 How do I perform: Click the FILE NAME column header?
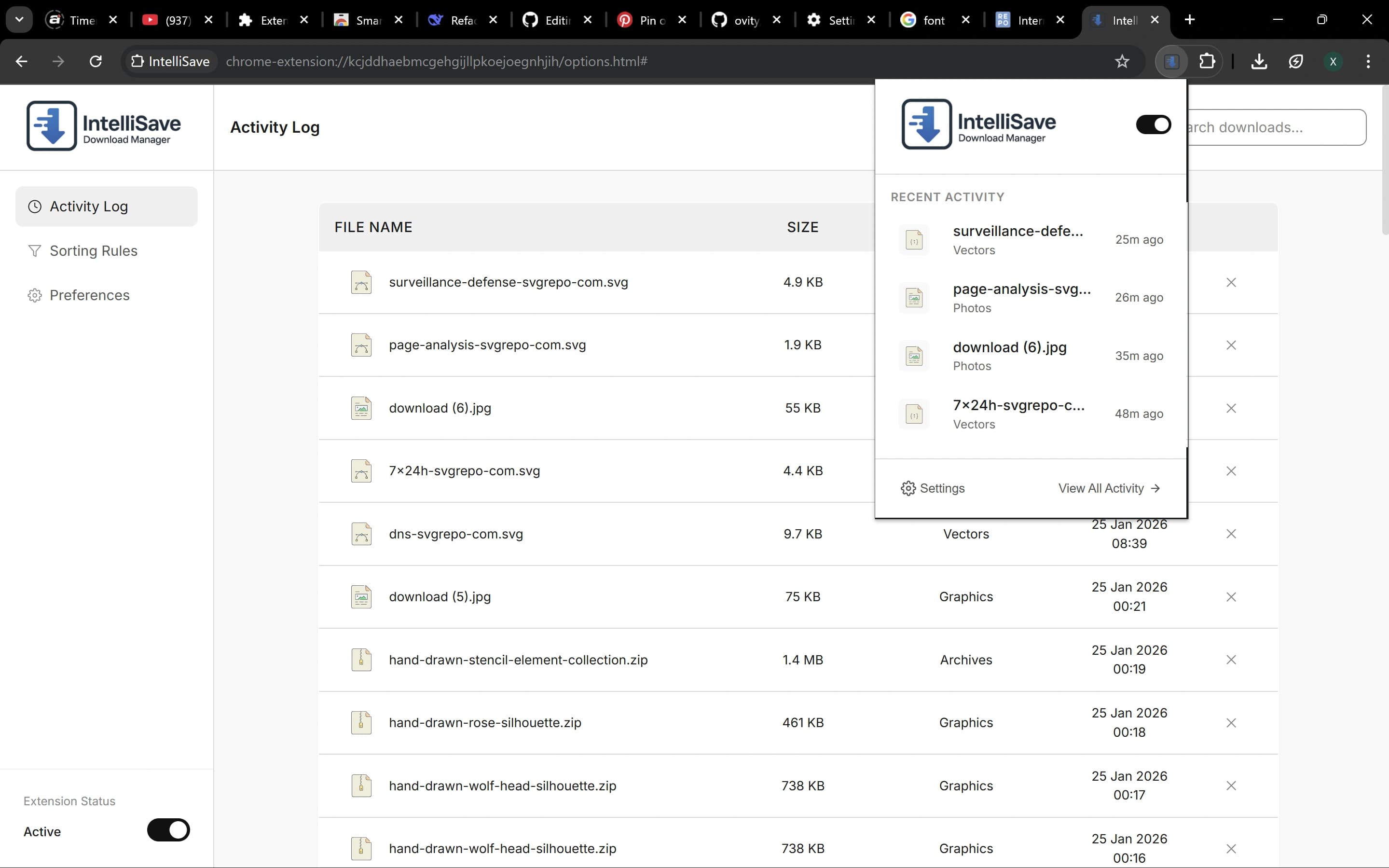(x=373, y=227)
